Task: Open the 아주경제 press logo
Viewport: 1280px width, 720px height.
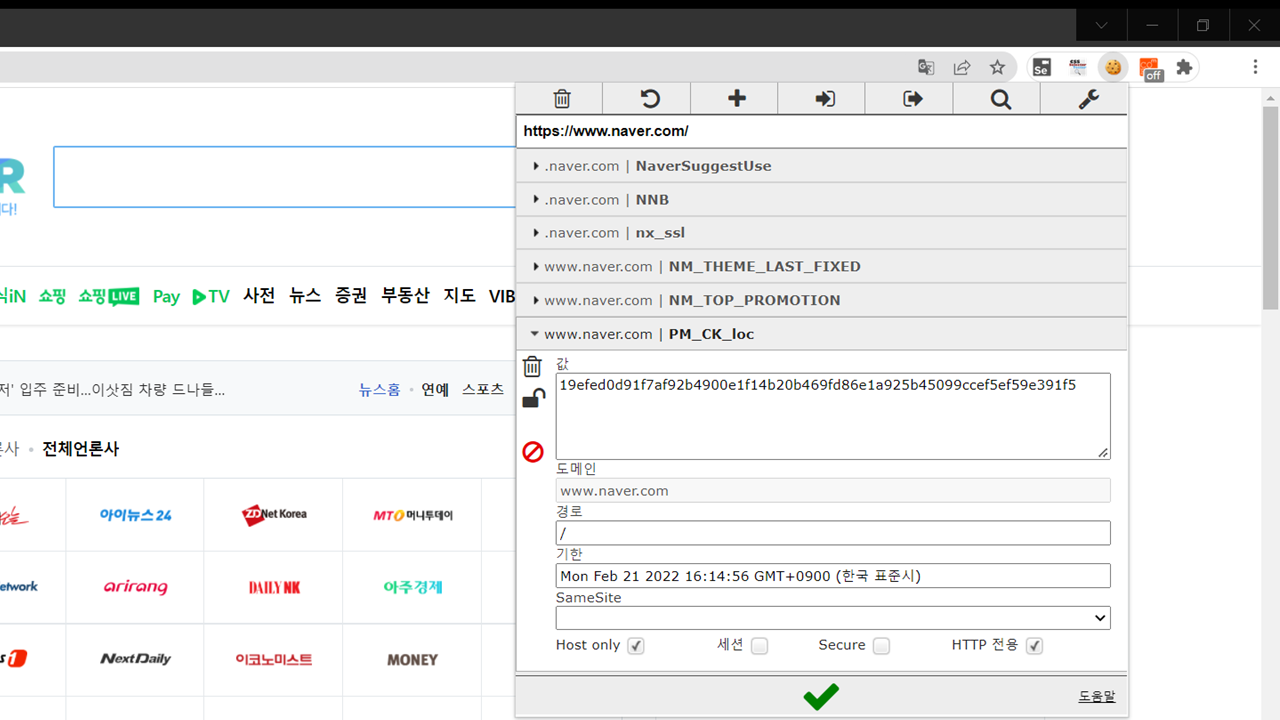Action: (413, 587)
